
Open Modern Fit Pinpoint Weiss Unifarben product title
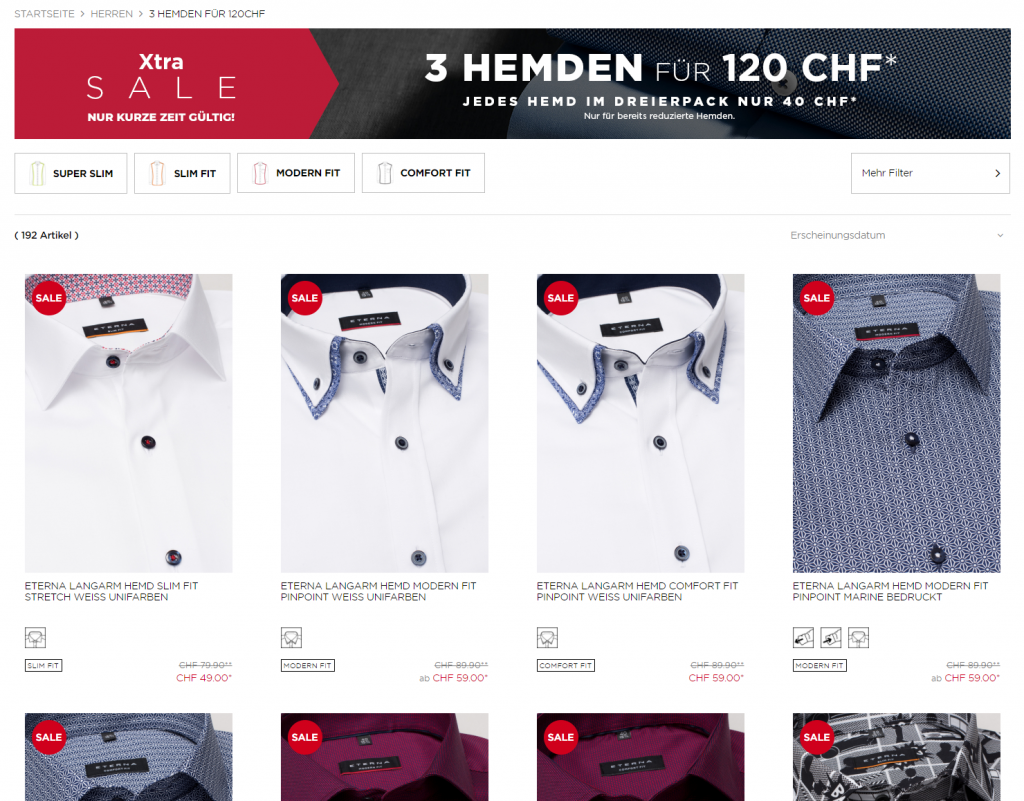pyautogui.click(x=379, y=591)
